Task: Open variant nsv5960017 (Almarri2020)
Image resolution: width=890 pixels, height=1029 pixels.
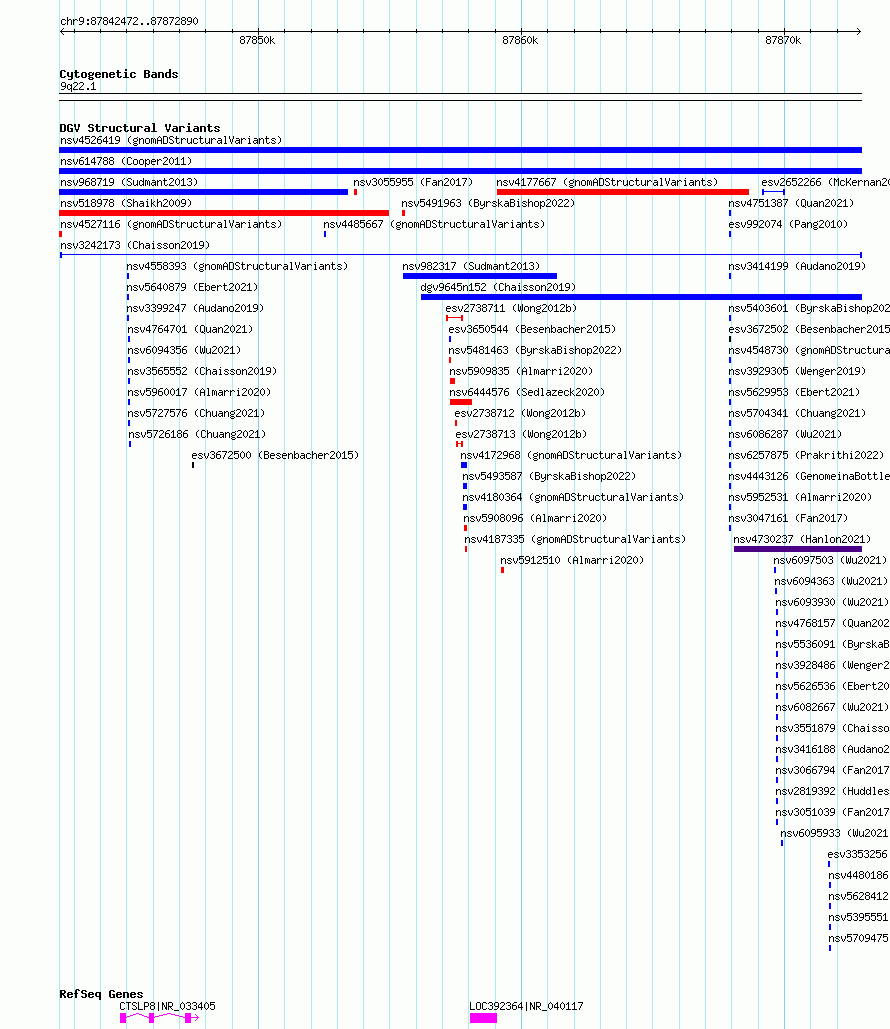Action: point(200,392)
